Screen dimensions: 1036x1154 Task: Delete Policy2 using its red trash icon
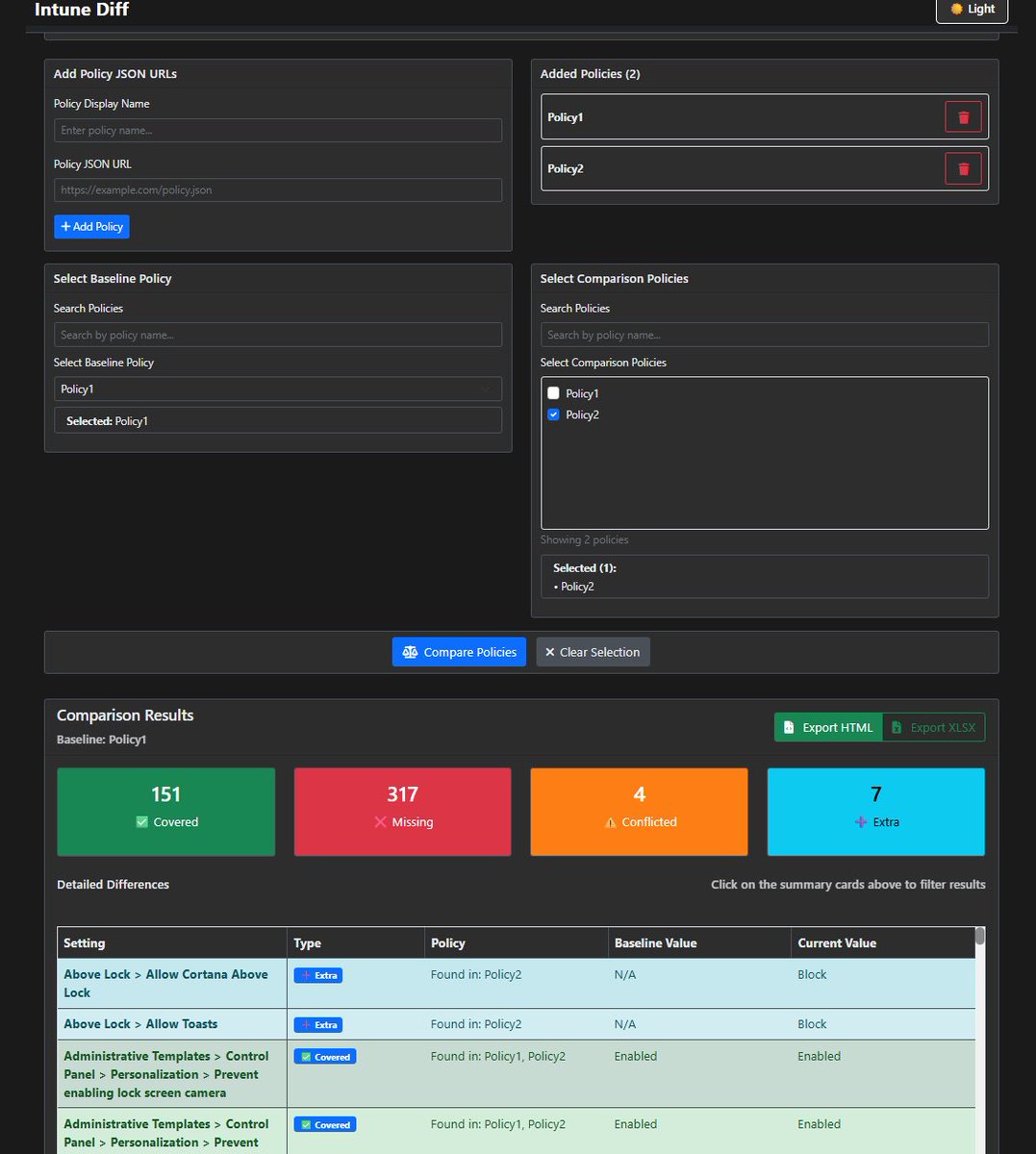pos(963,169)
